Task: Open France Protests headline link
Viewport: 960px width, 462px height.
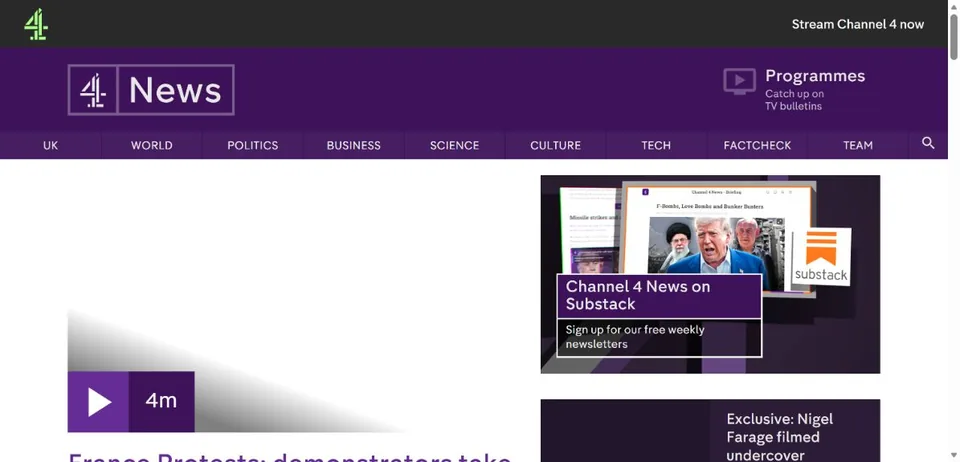Action: click(x=290, y=456)
